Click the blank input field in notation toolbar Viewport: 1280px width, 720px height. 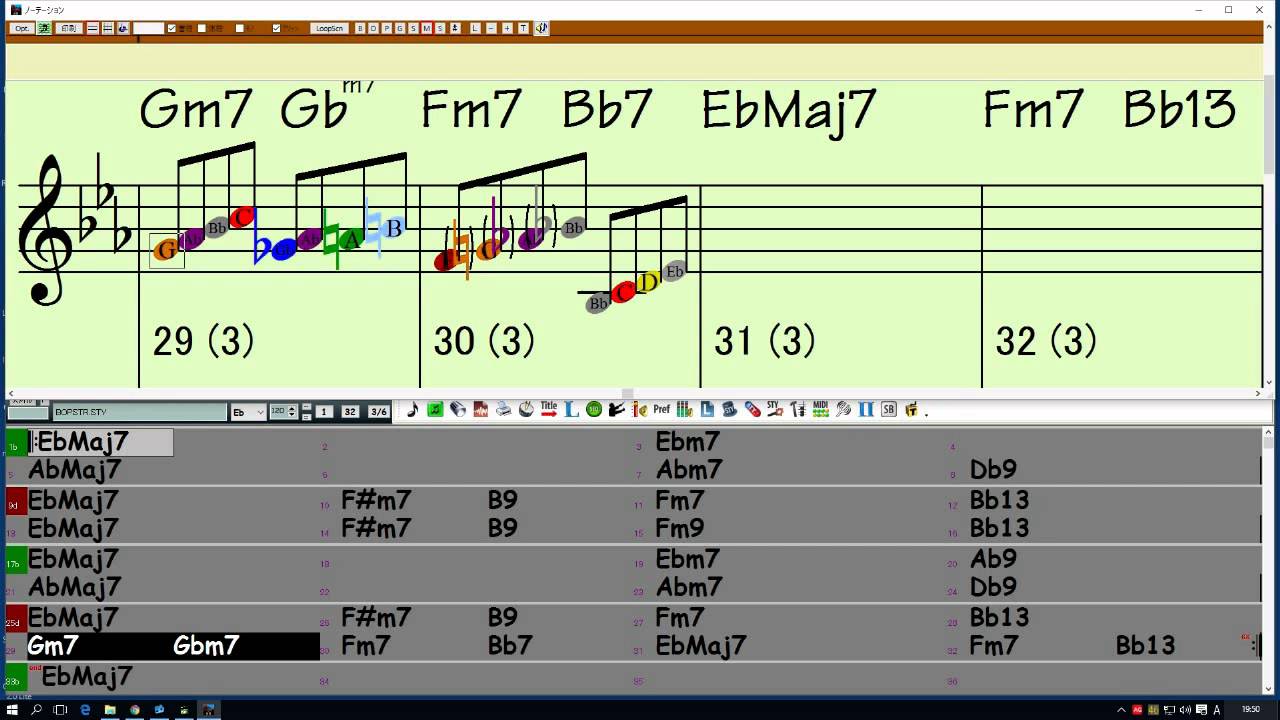tap(148, 28)
